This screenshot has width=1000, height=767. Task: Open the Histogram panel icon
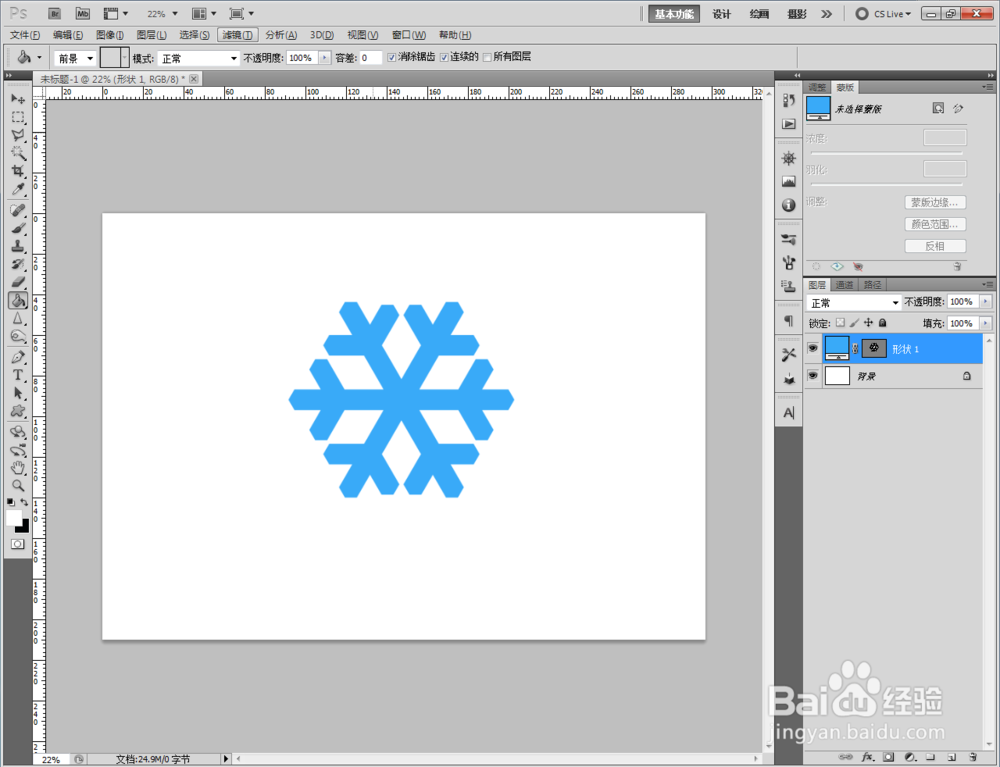pos(789,182)
